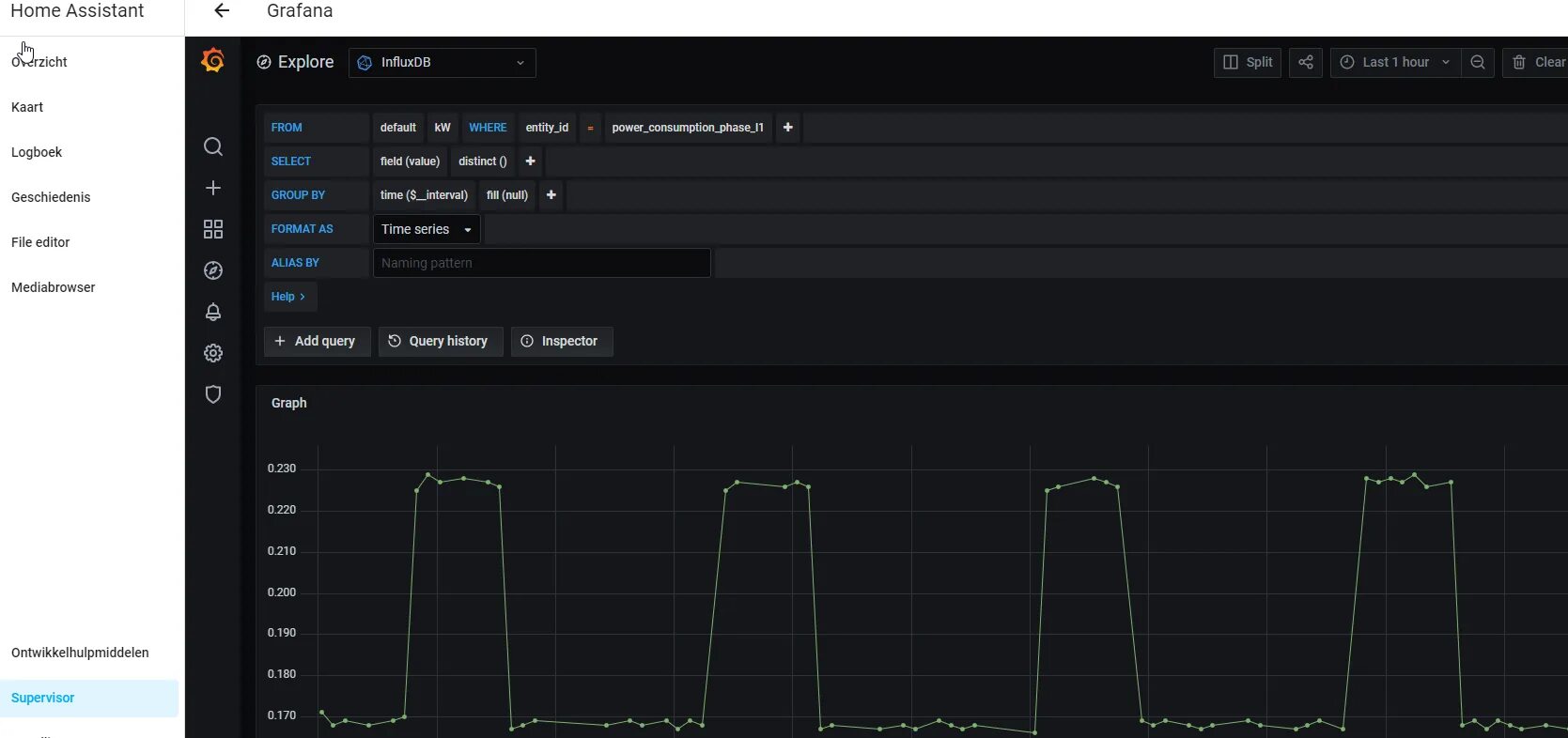
Task: Add a SELECT function plus button
Action: [x=530, y=161]
